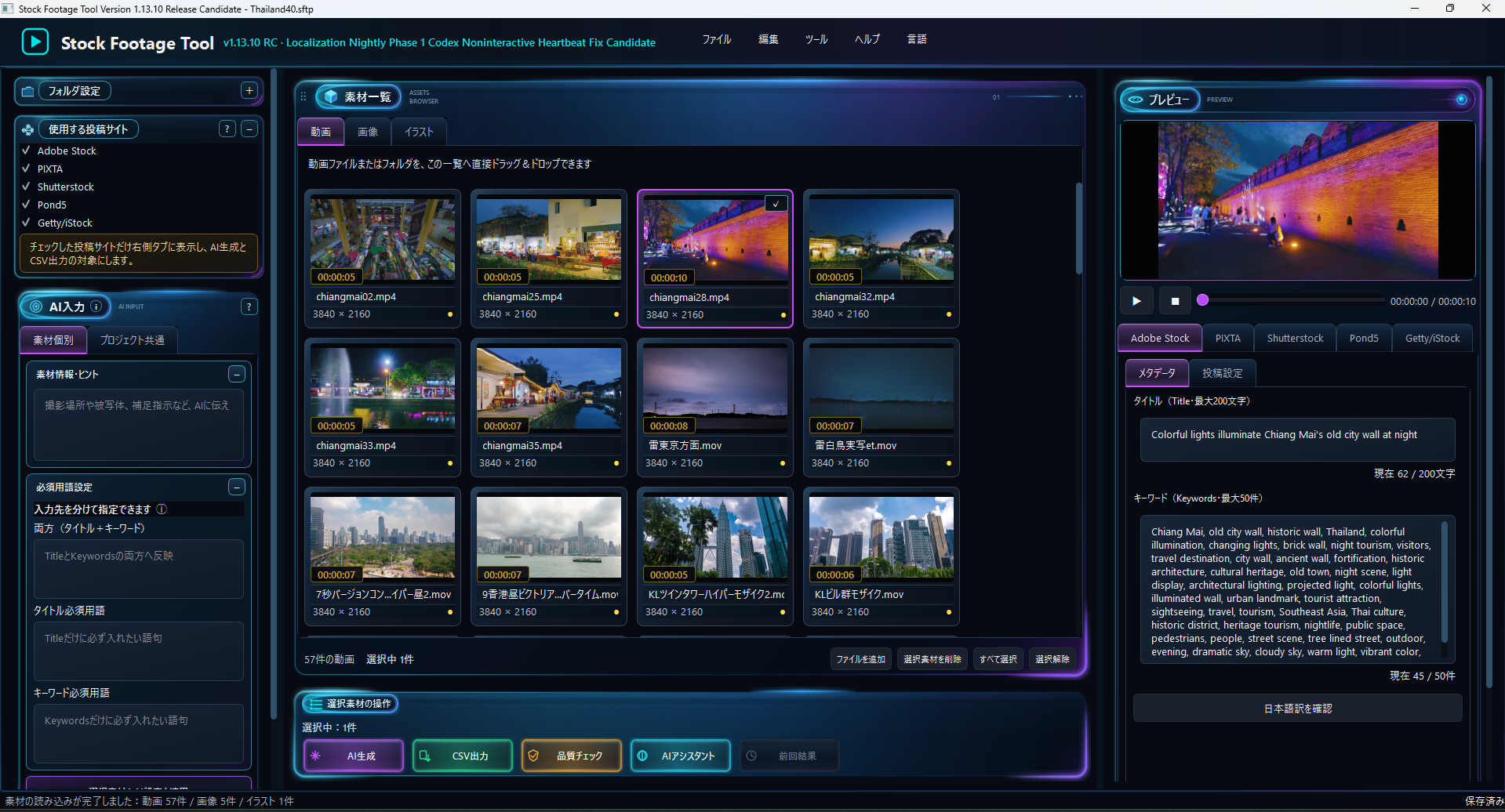This screenshot has height=812, width=1505.
Task: Toggle the Getty/iStock site checkbox
Action: pos(26,223)
